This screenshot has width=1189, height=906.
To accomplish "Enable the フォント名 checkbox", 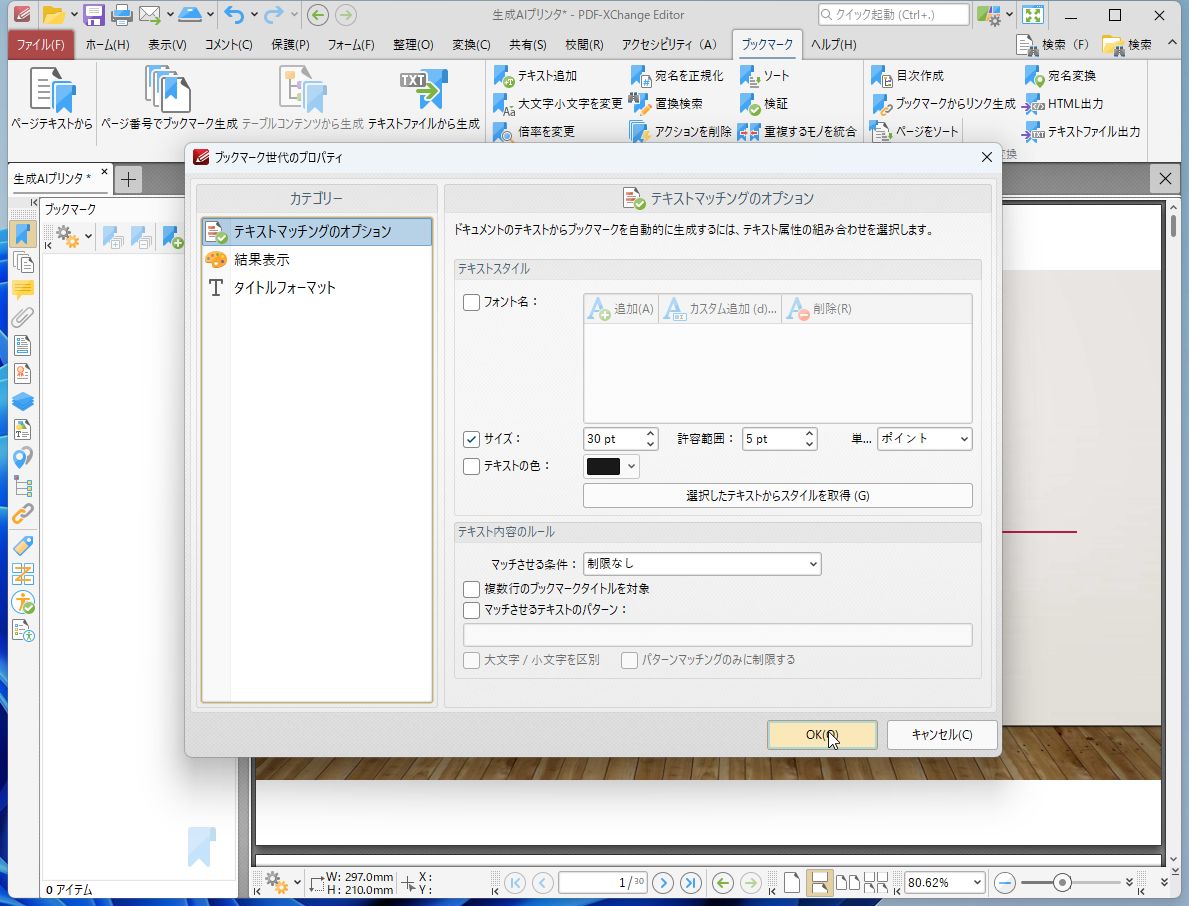I will tap(471, 302).
